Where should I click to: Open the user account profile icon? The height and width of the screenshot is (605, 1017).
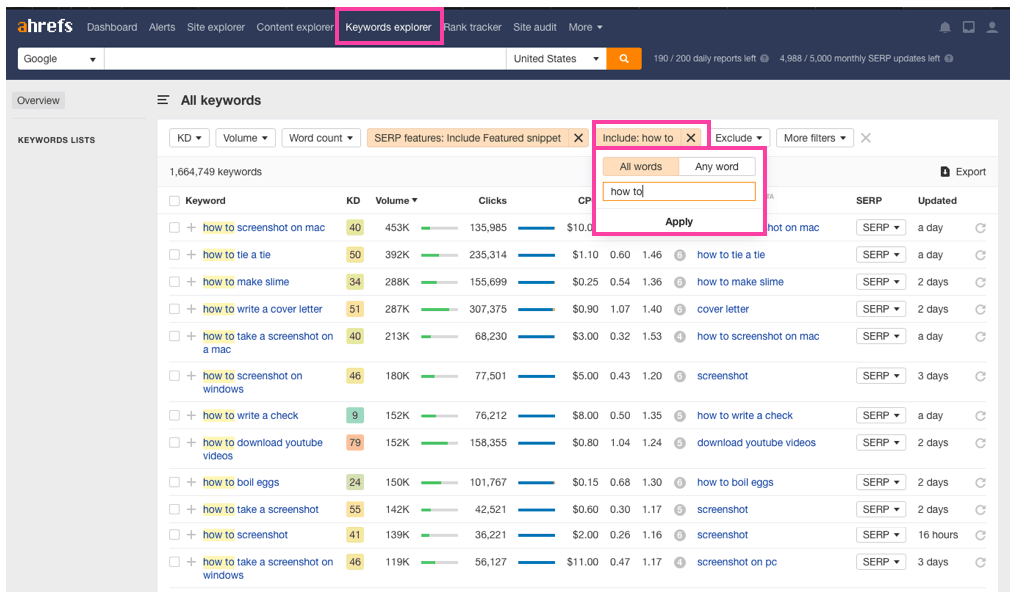click(992, 27)
